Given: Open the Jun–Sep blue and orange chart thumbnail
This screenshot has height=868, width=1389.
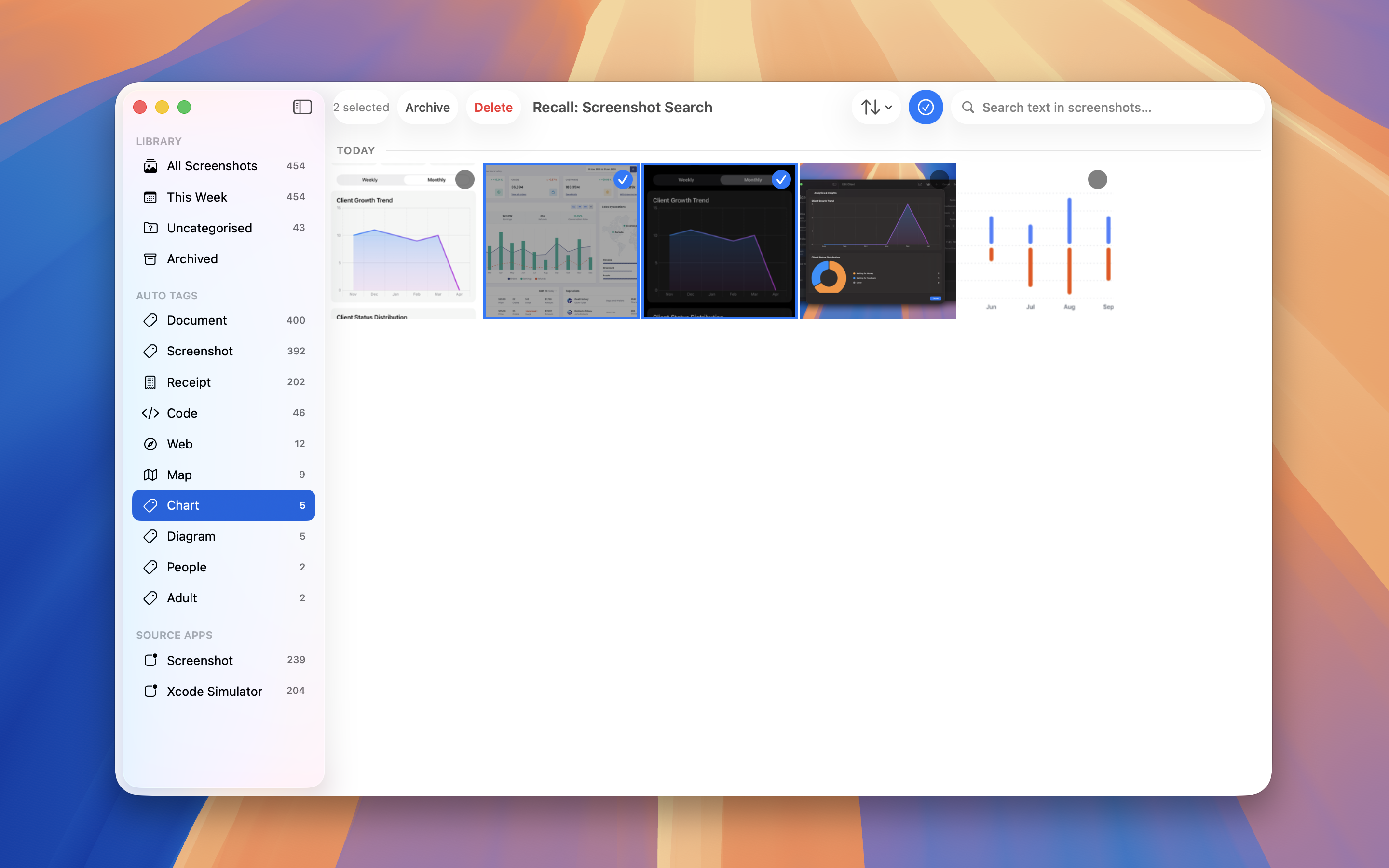Looking at the screenshot, I should click(x=1036, y=241).
